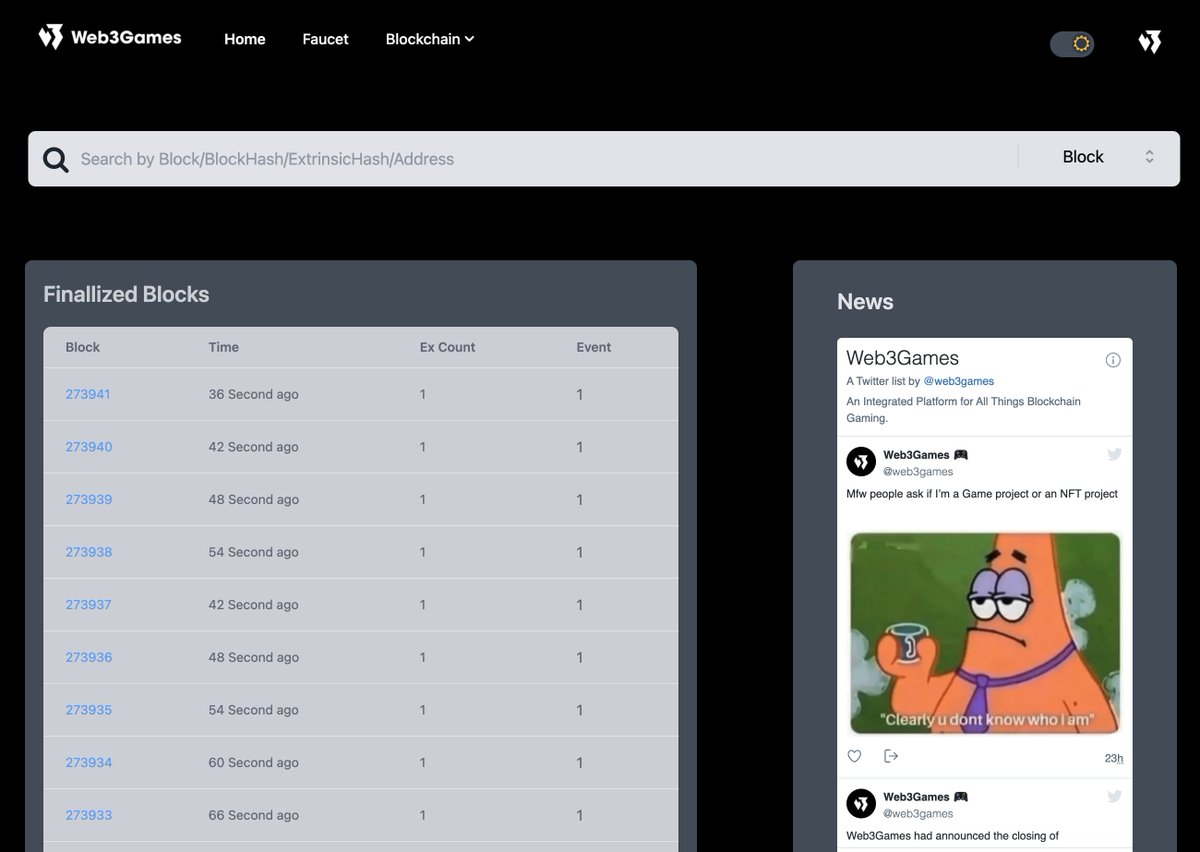
Task: Click the Twitter bird icon on second tweet
Action: [x=1115, y=797]
